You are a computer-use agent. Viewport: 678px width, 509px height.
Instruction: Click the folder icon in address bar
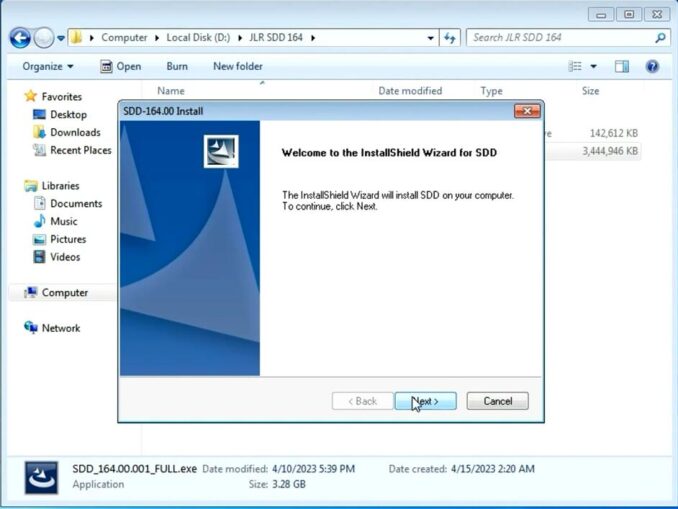[77, 38]
